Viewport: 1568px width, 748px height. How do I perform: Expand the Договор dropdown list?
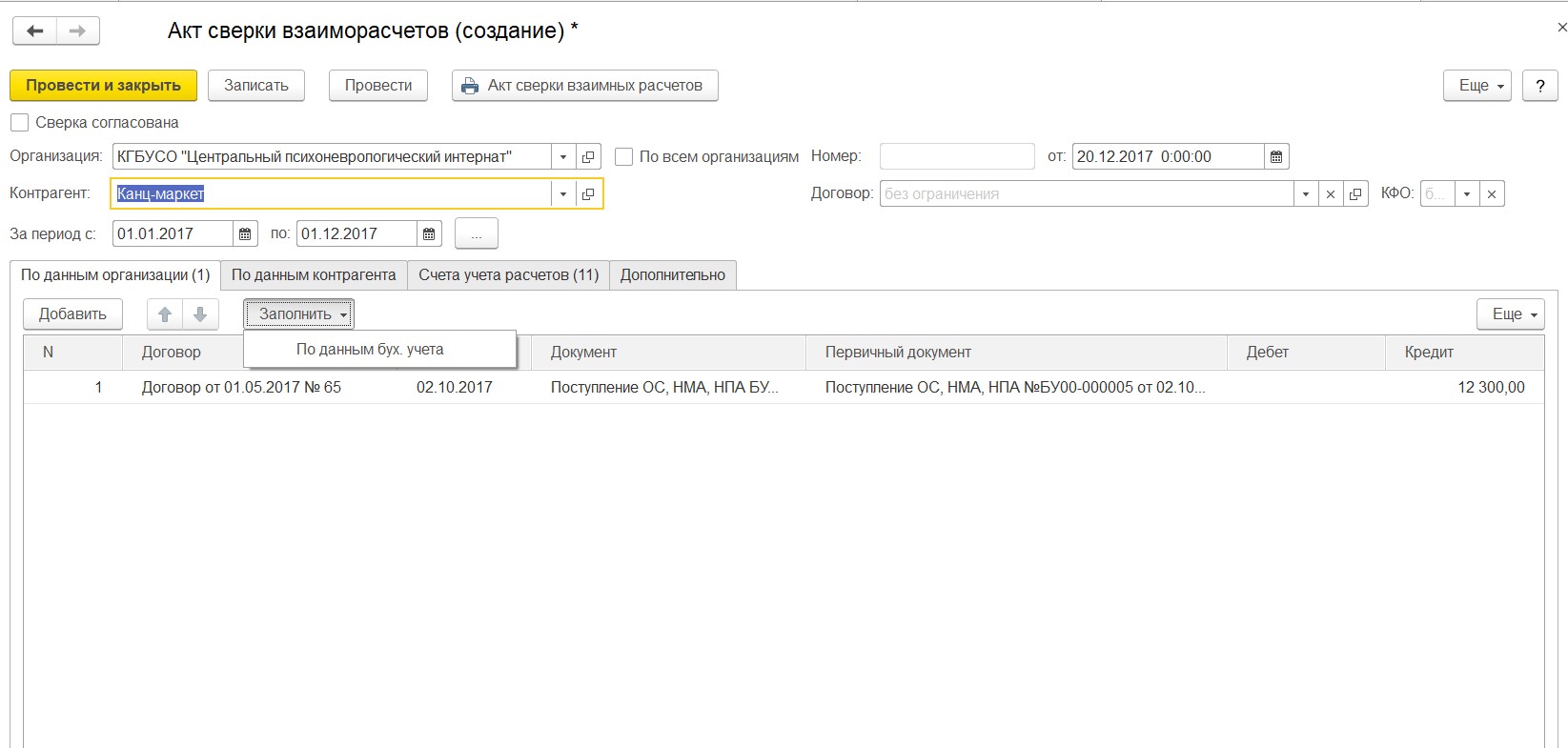click(x=1306, y=193)
